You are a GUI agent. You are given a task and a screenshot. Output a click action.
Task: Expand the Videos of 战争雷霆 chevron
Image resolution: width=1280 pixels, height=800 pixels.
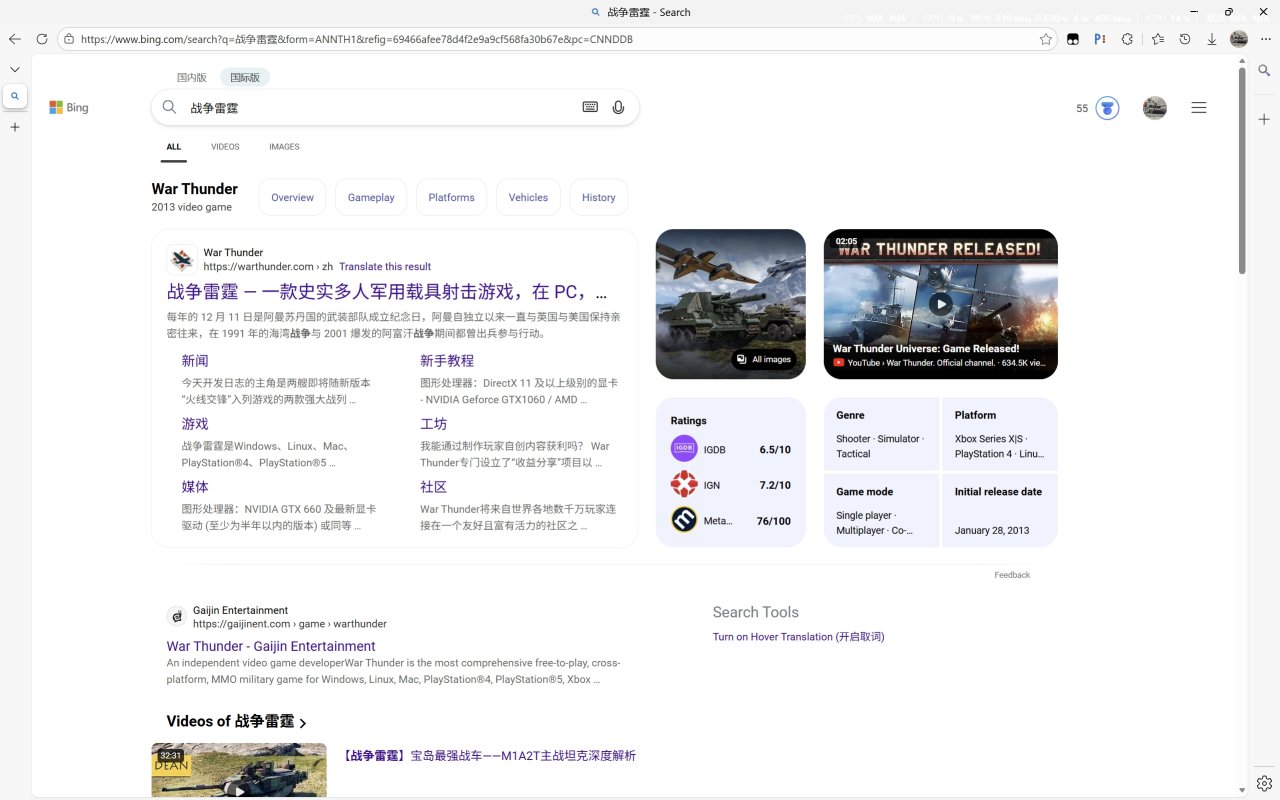click(x=303, y=723)
